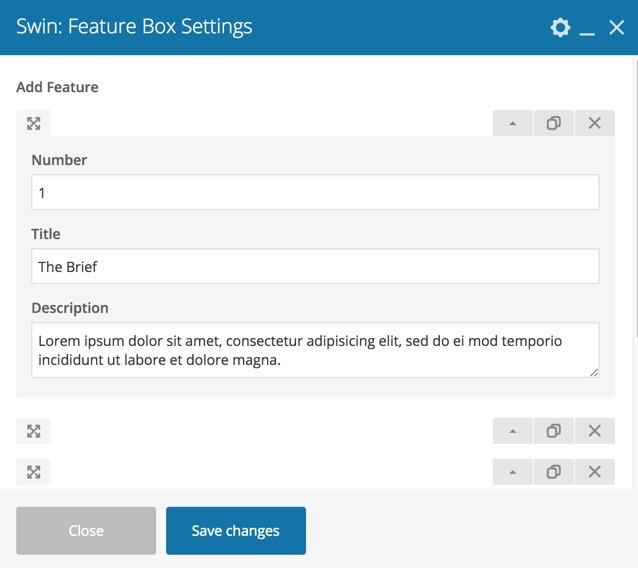Click move handle of third feature item
638x568 pixels.
click(x=34, y=472)
